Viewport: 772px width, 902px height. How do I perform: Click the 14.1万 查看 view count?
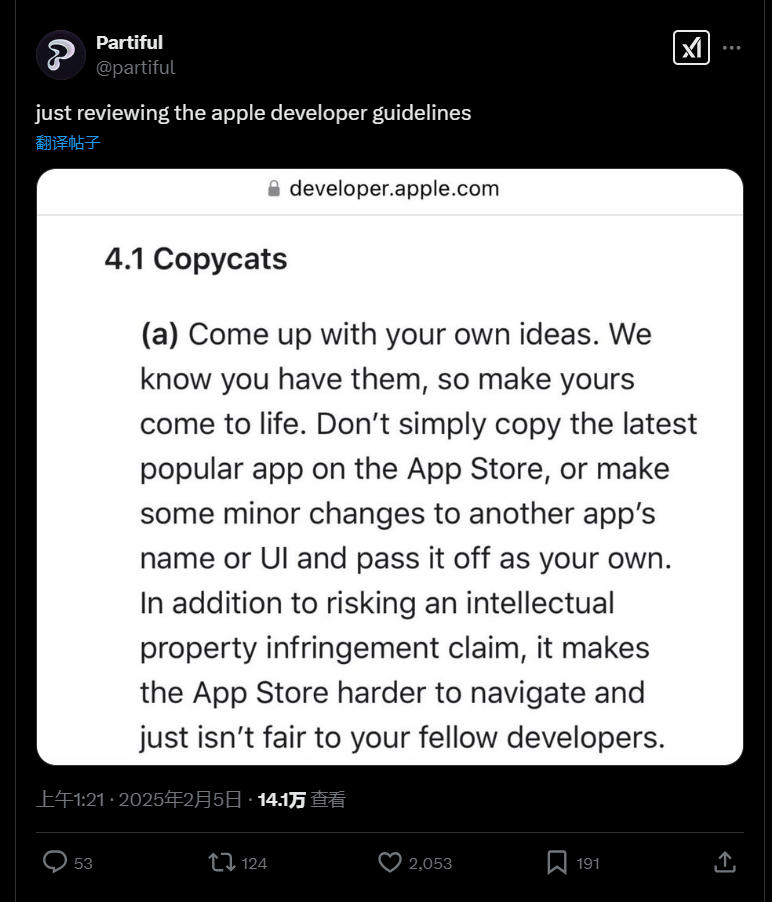click(301, 799)
